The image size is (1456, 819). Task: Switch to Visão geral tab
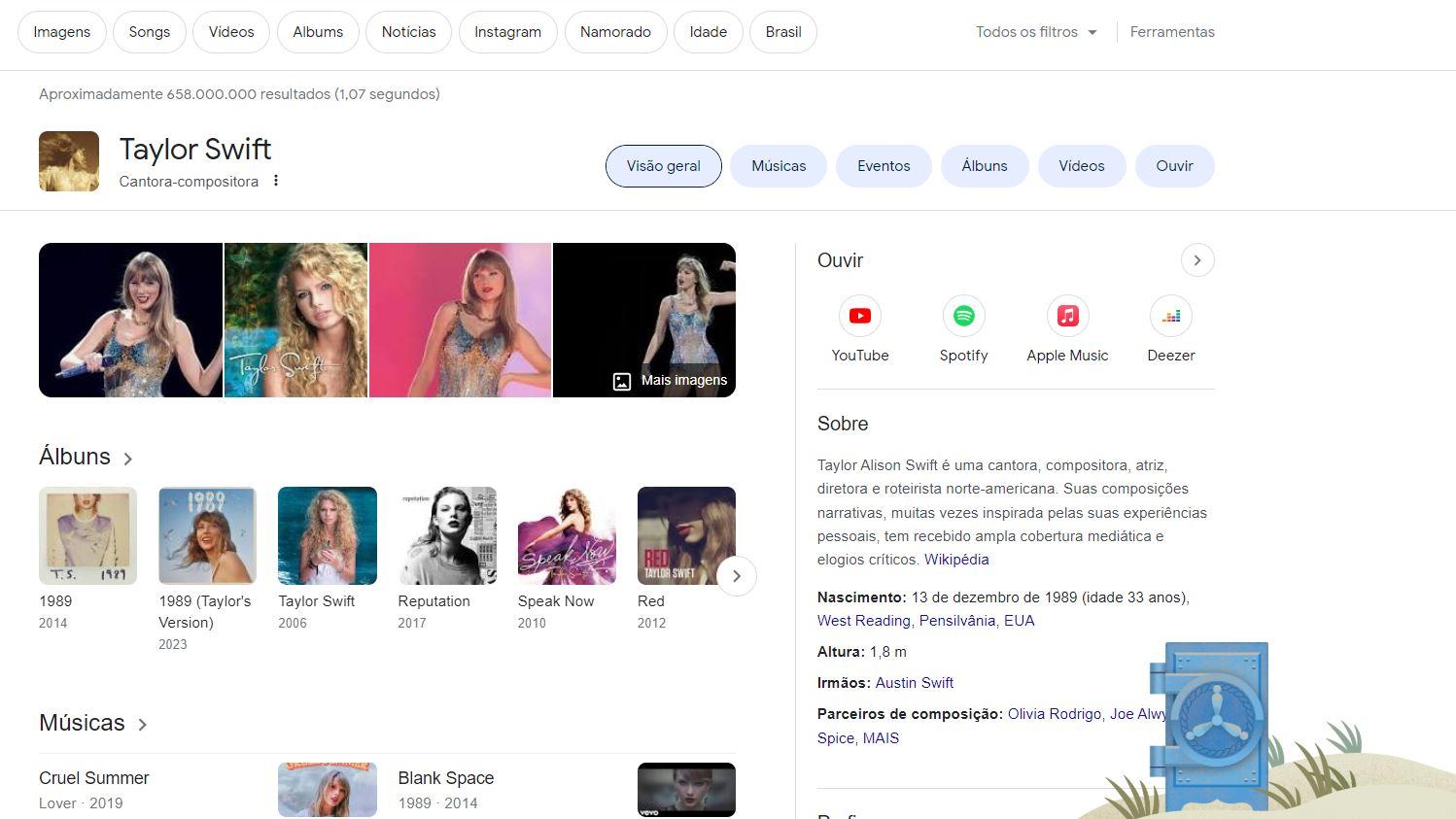point(664,166)
